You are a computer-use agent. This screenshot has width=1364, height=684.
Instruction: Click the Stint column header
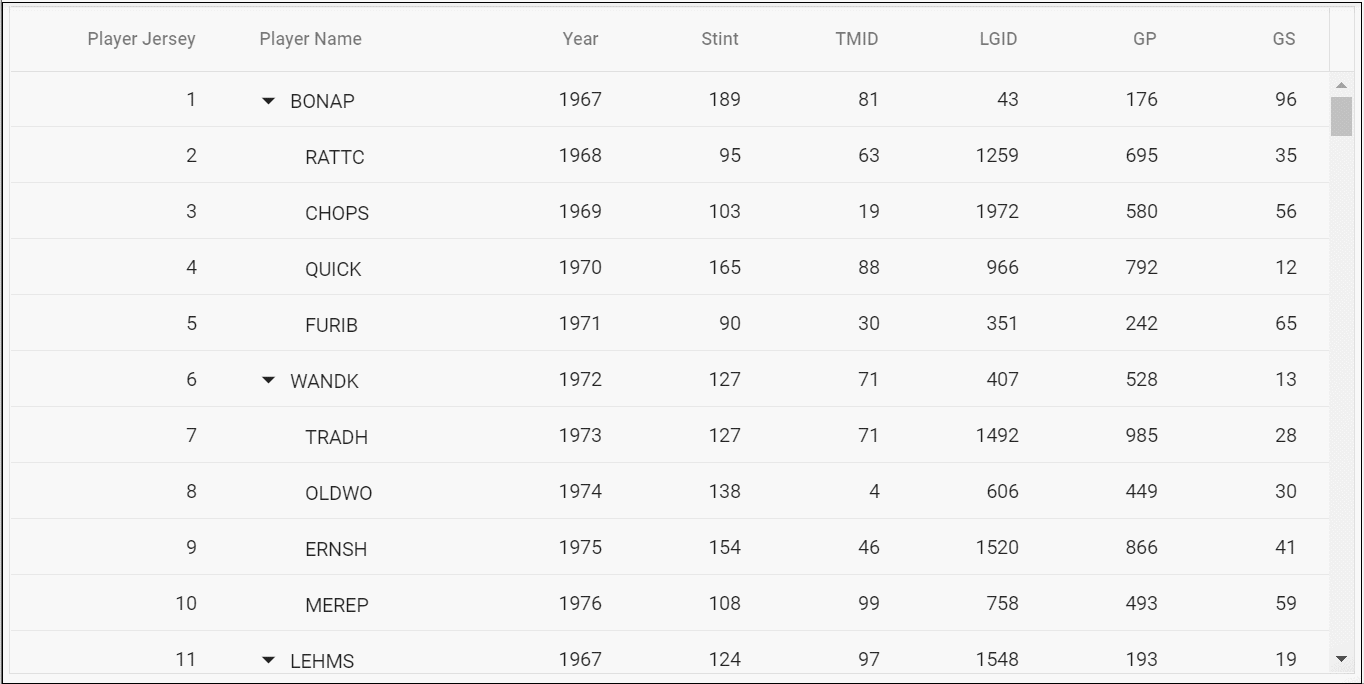(719, 39)
